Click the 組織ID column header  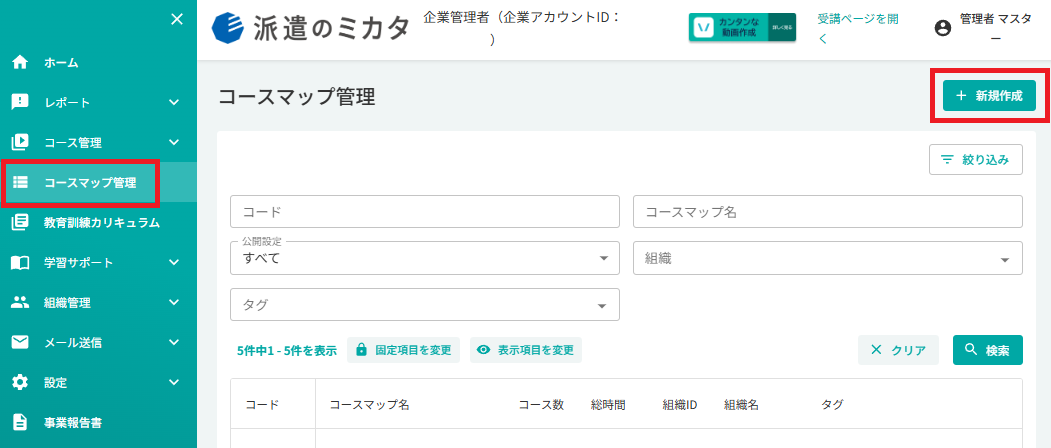(x=680, y=404)
